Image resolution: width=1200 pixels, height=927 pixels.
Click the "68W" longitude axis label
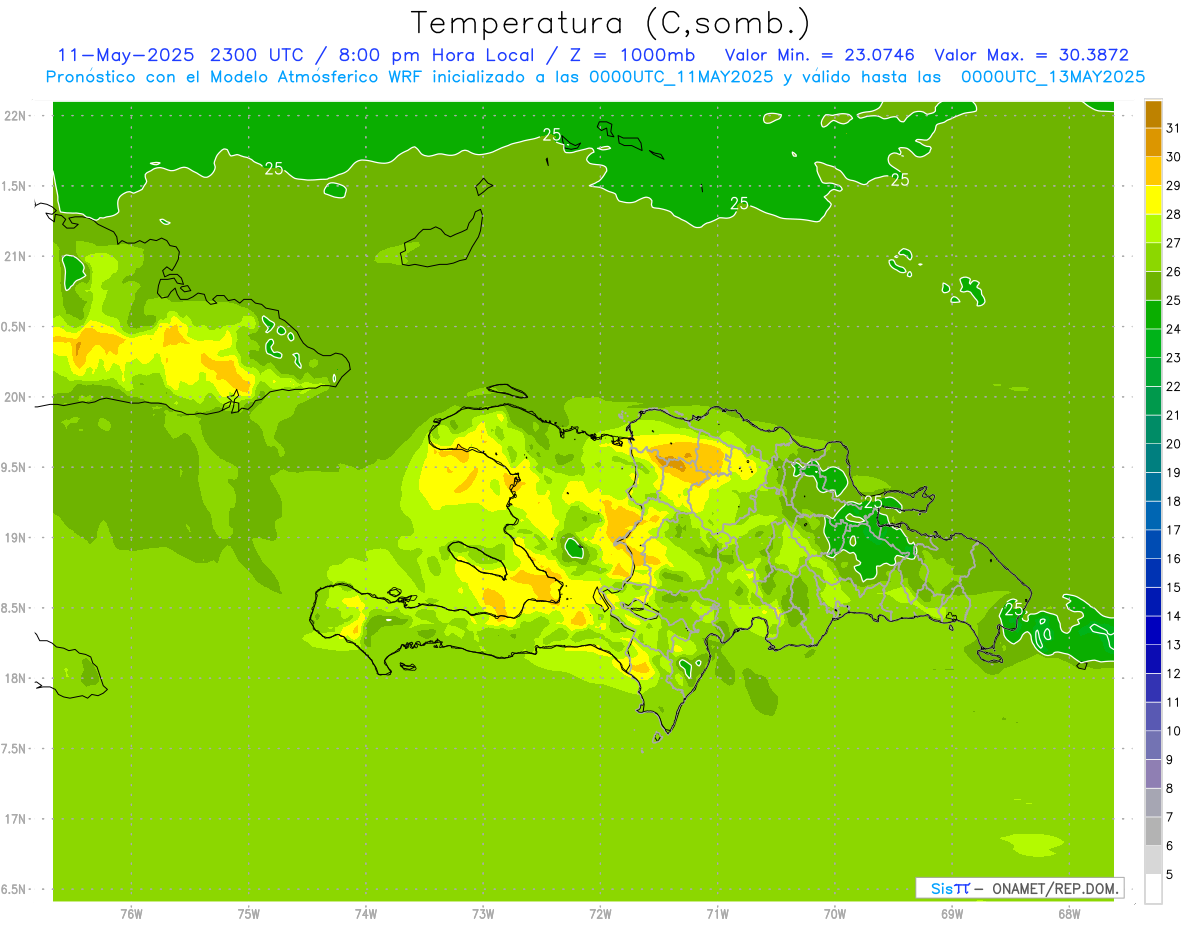pyautogui.click(x=1068, y=913)
